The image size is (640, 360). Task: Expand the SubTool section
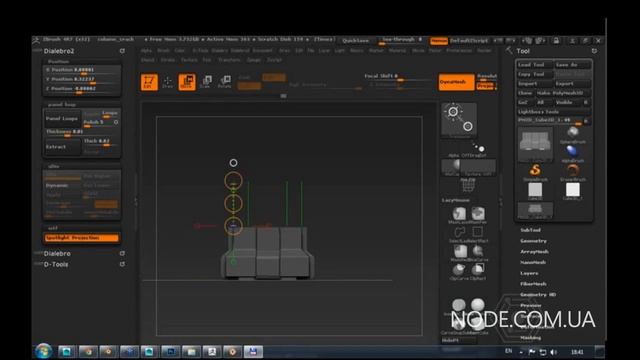click(530, 230)
